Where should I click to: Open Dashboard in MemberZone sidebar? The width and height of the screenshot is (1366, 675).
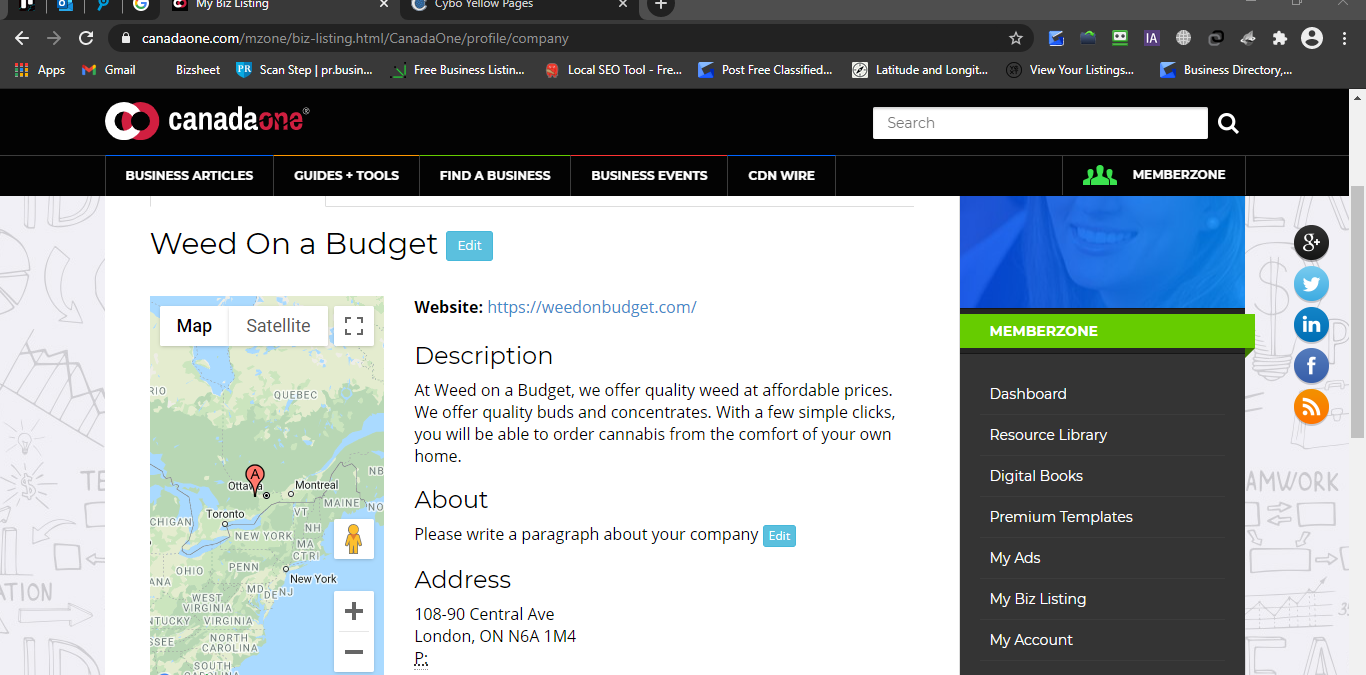coord(1028,394)
